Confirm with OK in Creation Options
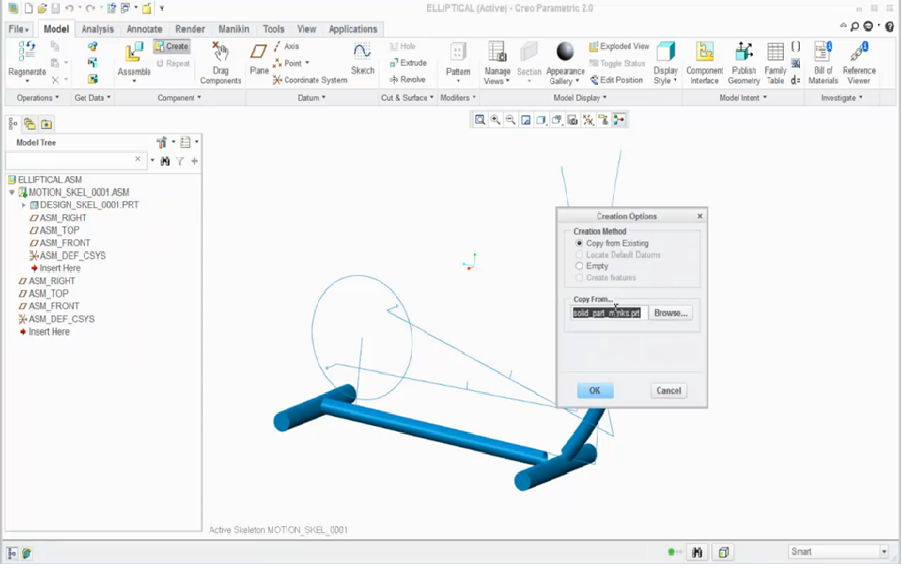The width and height of the screenshot is (902, 568). [x=595, y=391]
